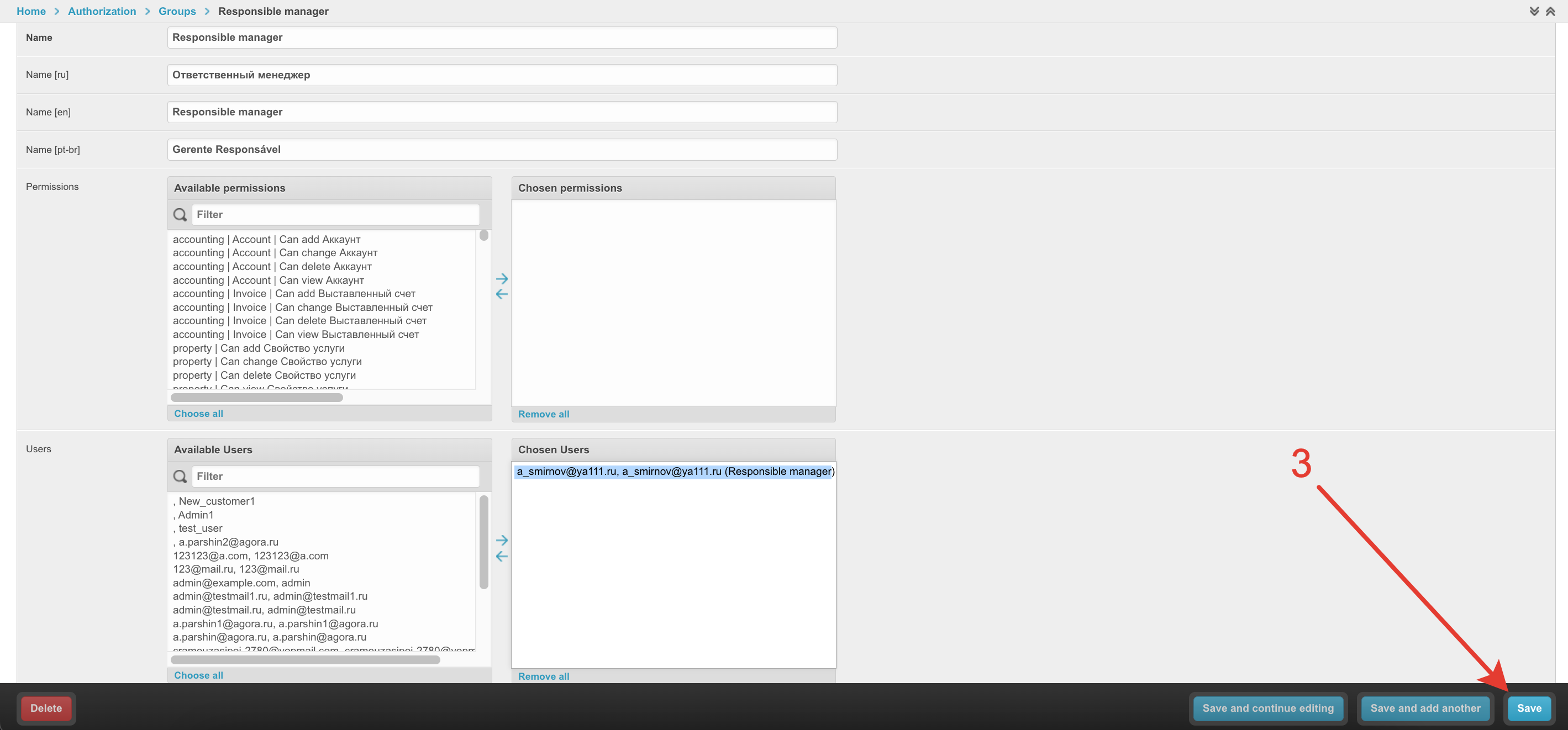Remove all chosen users
The image size is (1568, 730).
[x=544, y=676]
